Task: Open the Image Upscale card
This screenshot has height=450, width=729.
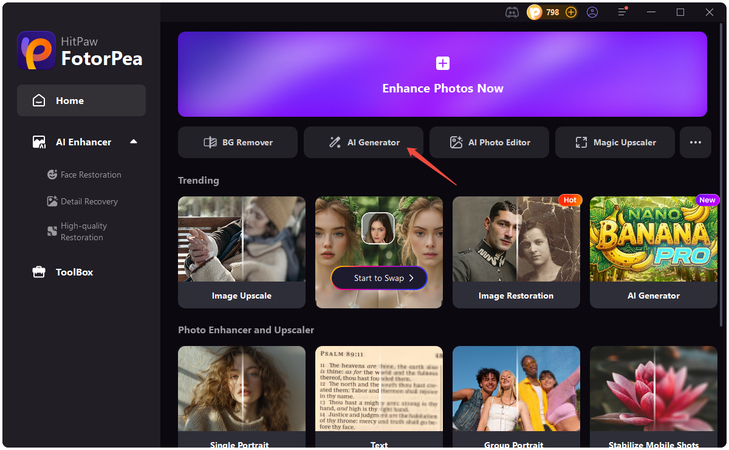Action: pyautogui.click(x=242, y=252)
